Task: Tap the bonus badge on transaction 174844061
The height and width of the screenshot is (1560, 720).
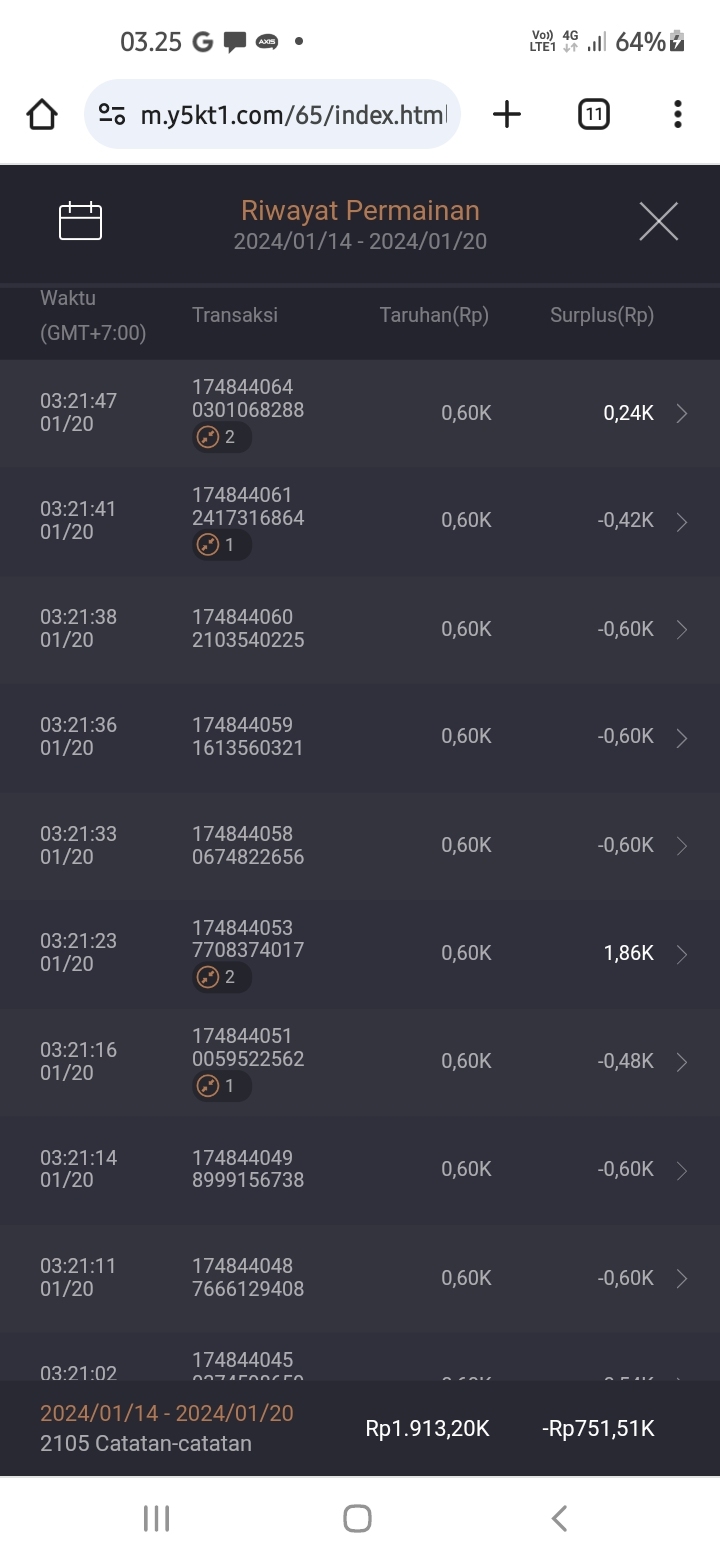Action: pos(221,545)
